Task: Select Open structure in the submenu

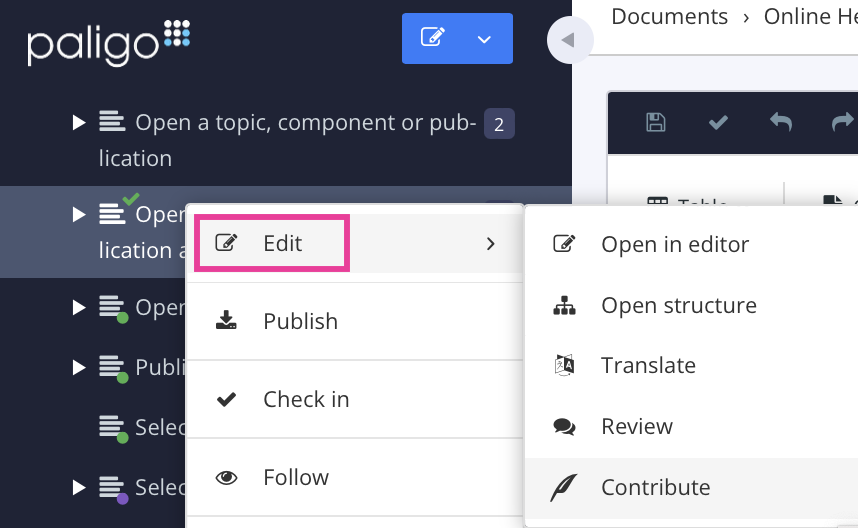Action: click(691, 305)
